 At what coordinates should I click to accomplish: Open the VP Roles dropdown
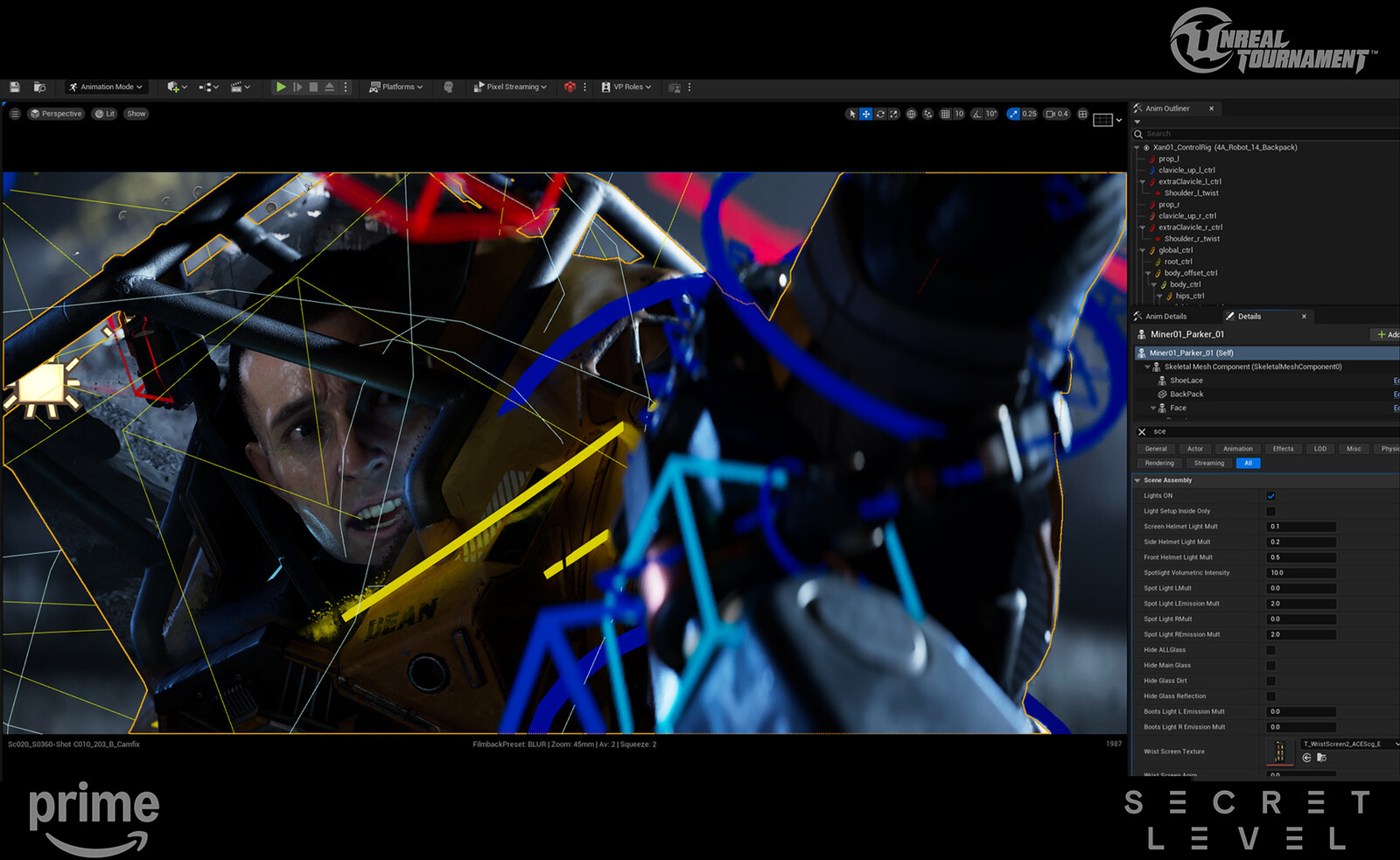pyautogui.click(x=626, y=87)
